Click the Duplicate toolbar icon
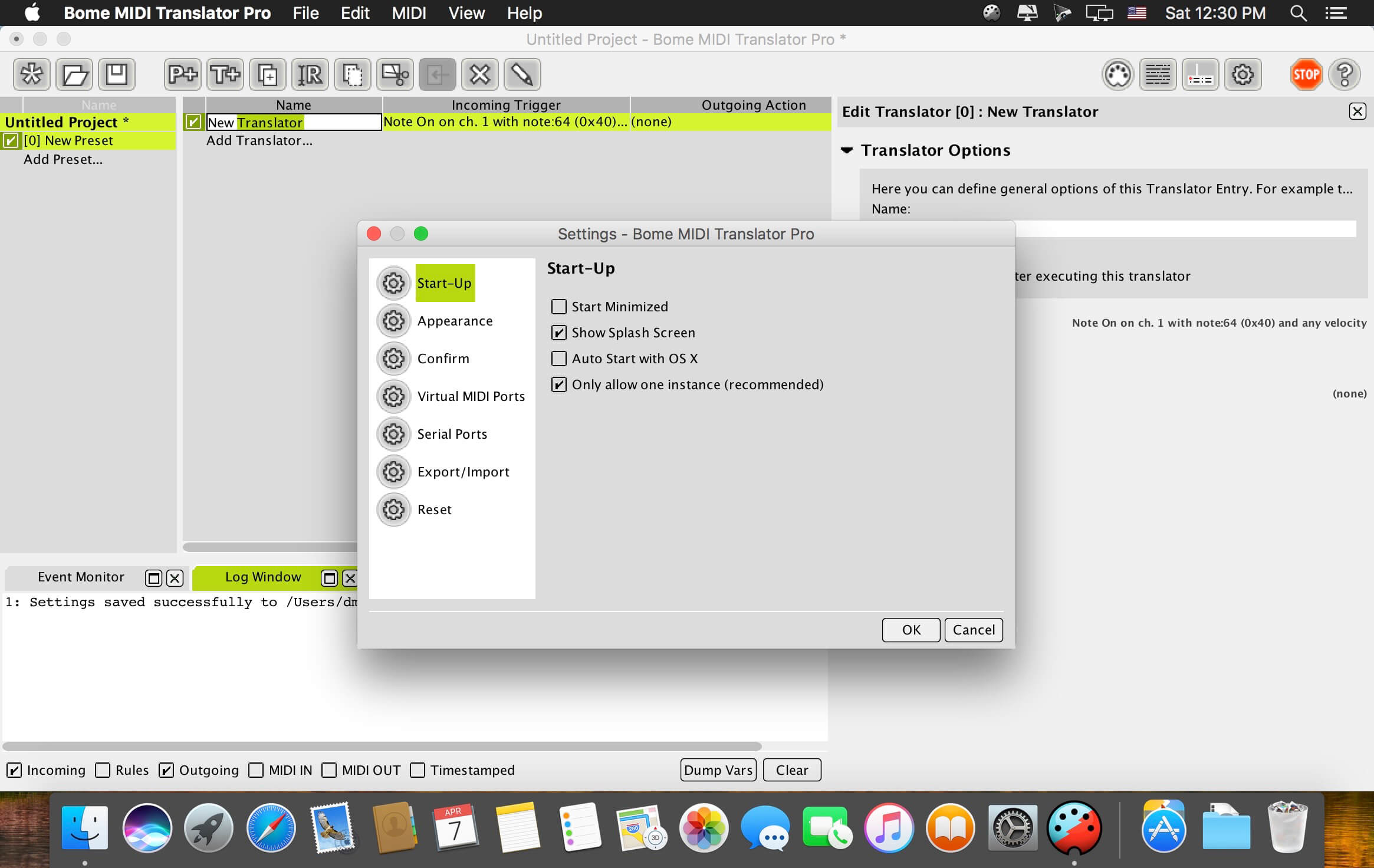Screen dimensions: 1374x868 coord(268,74)
